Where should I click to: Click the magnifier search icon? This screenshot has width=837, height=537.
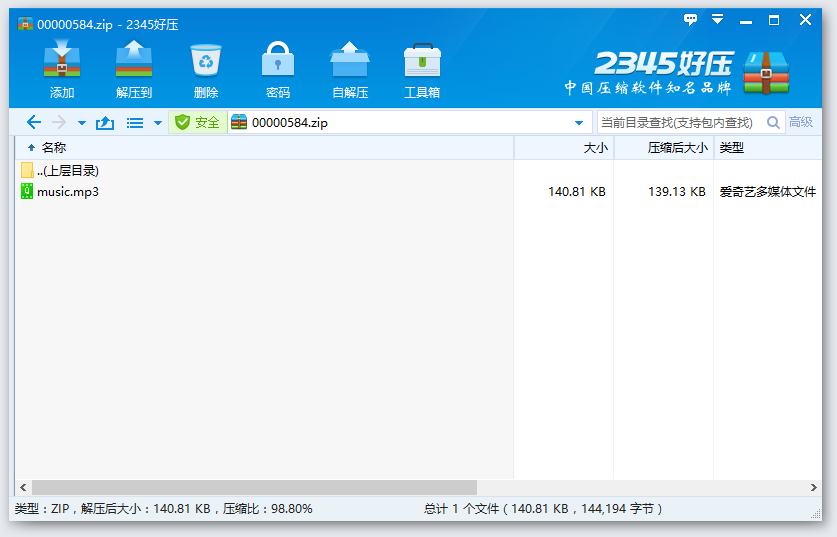773,122
